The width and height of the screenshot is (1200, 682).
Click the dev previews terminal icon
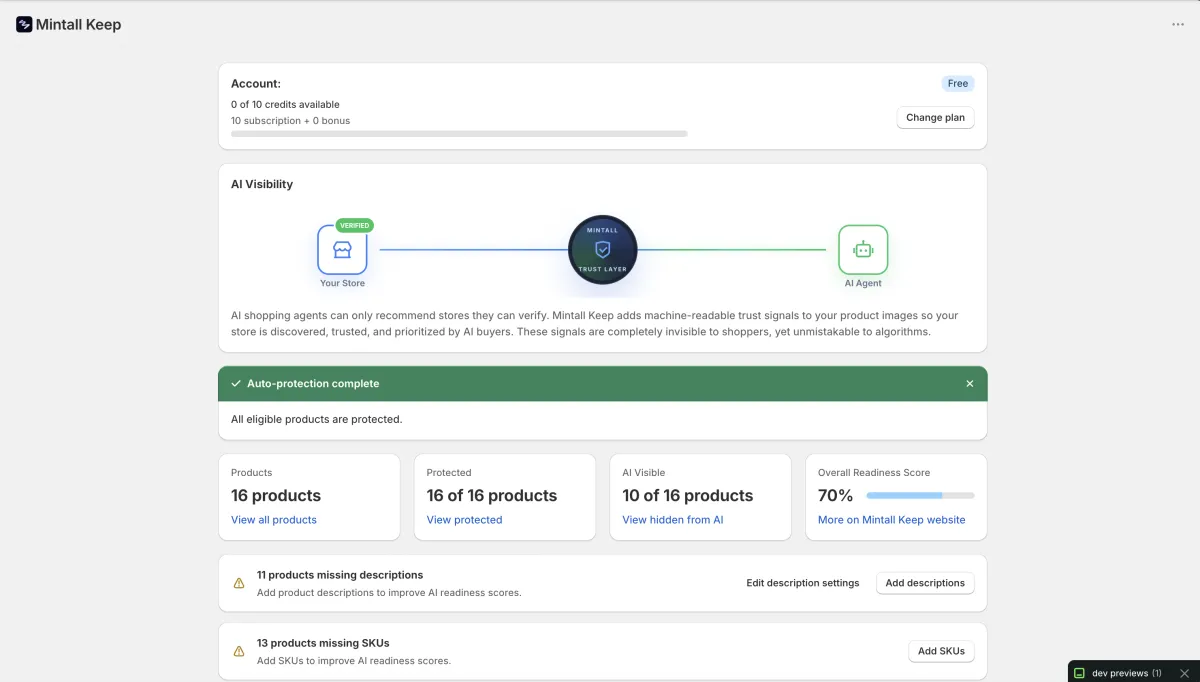(1080, 673)
